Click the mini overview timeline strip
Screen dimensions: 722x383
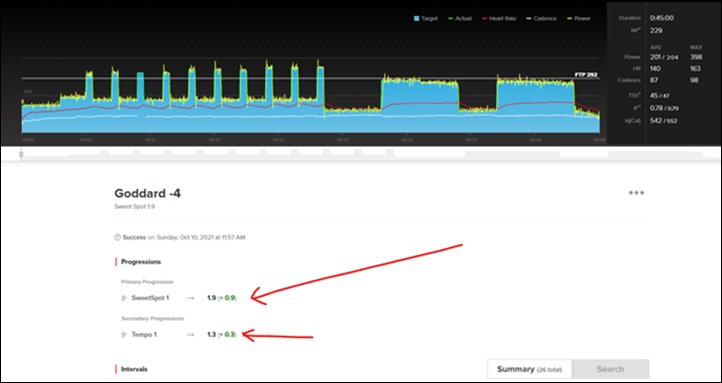point(368,155)
